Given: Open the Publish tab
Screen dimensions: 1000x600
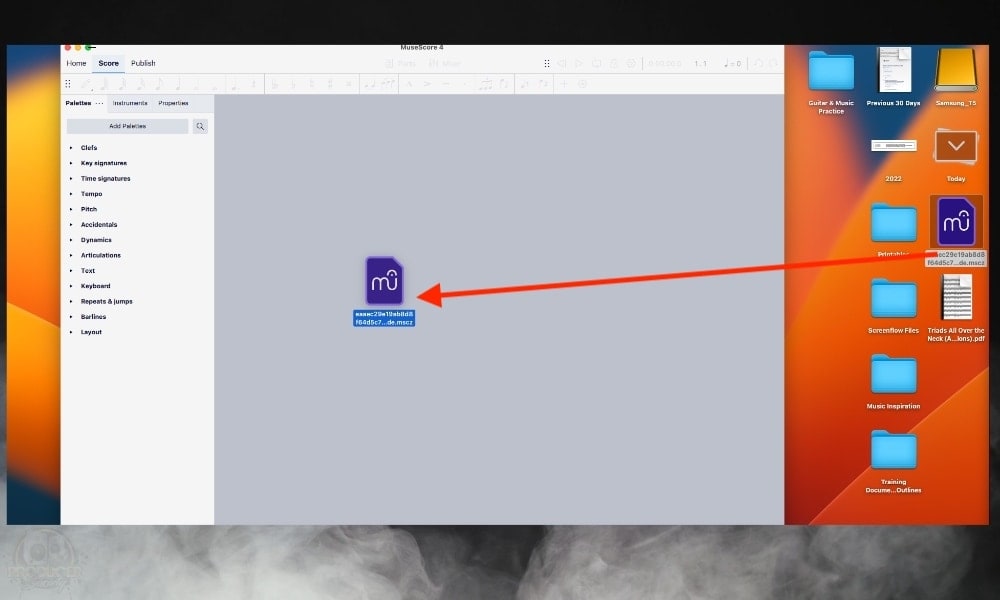Looking at the screenshot, I should point(143,63).
